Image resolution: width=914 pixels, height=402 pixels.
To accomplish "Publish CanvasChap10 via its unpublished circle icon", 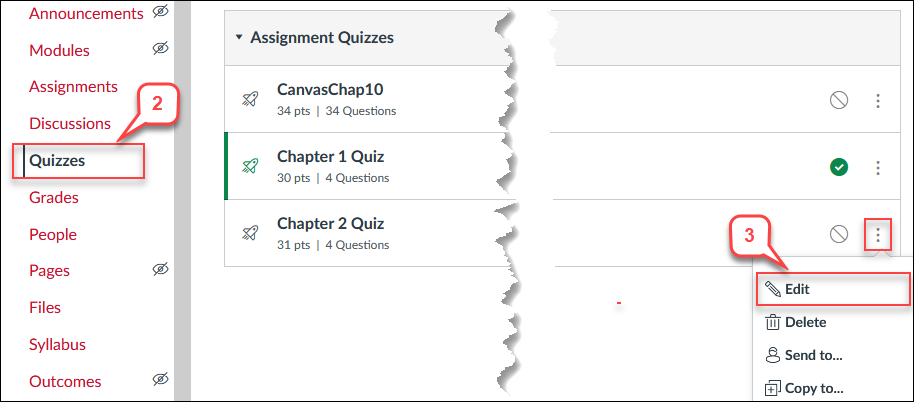I will click(839, 101).
